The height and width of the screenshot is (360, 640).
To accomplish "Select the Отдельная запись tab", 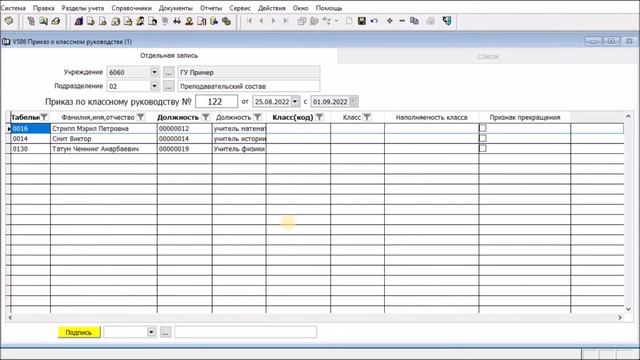I will tap(169, 56).
